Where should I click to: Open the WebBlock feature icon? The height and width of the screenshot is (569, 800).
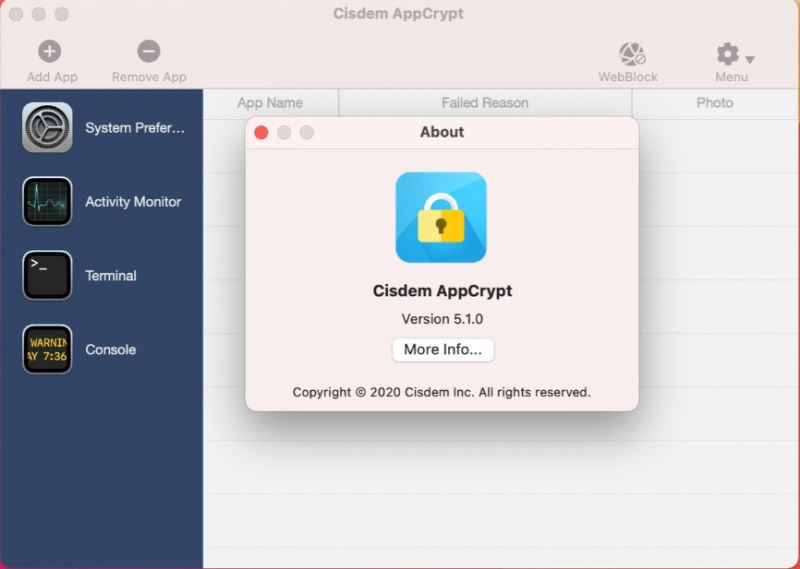click(x=632, y=54)
